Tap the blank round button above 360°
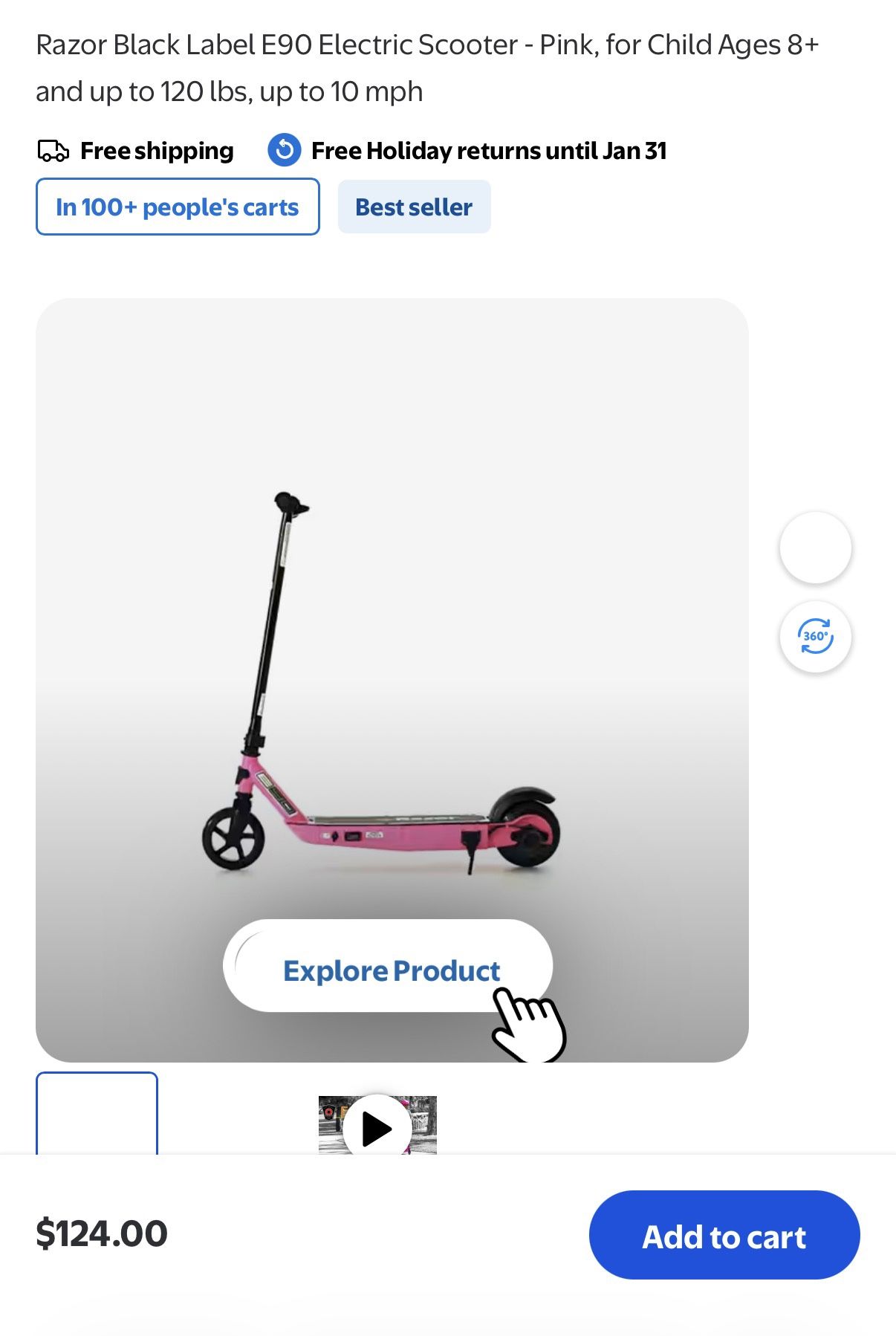The width and height of the screenshot is (896, 1336). pyautogui.click(x=815, y=548)
